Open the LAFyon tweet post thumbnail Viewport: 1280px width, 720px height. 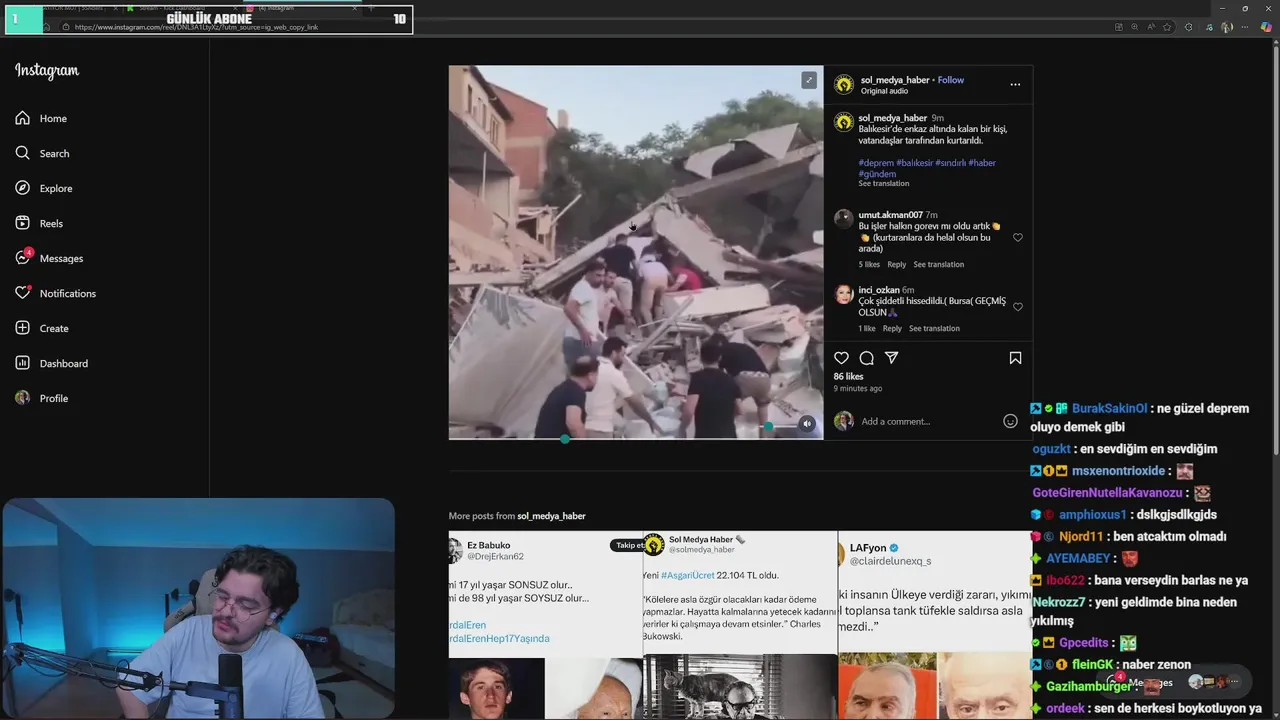(x=935, y=625)
